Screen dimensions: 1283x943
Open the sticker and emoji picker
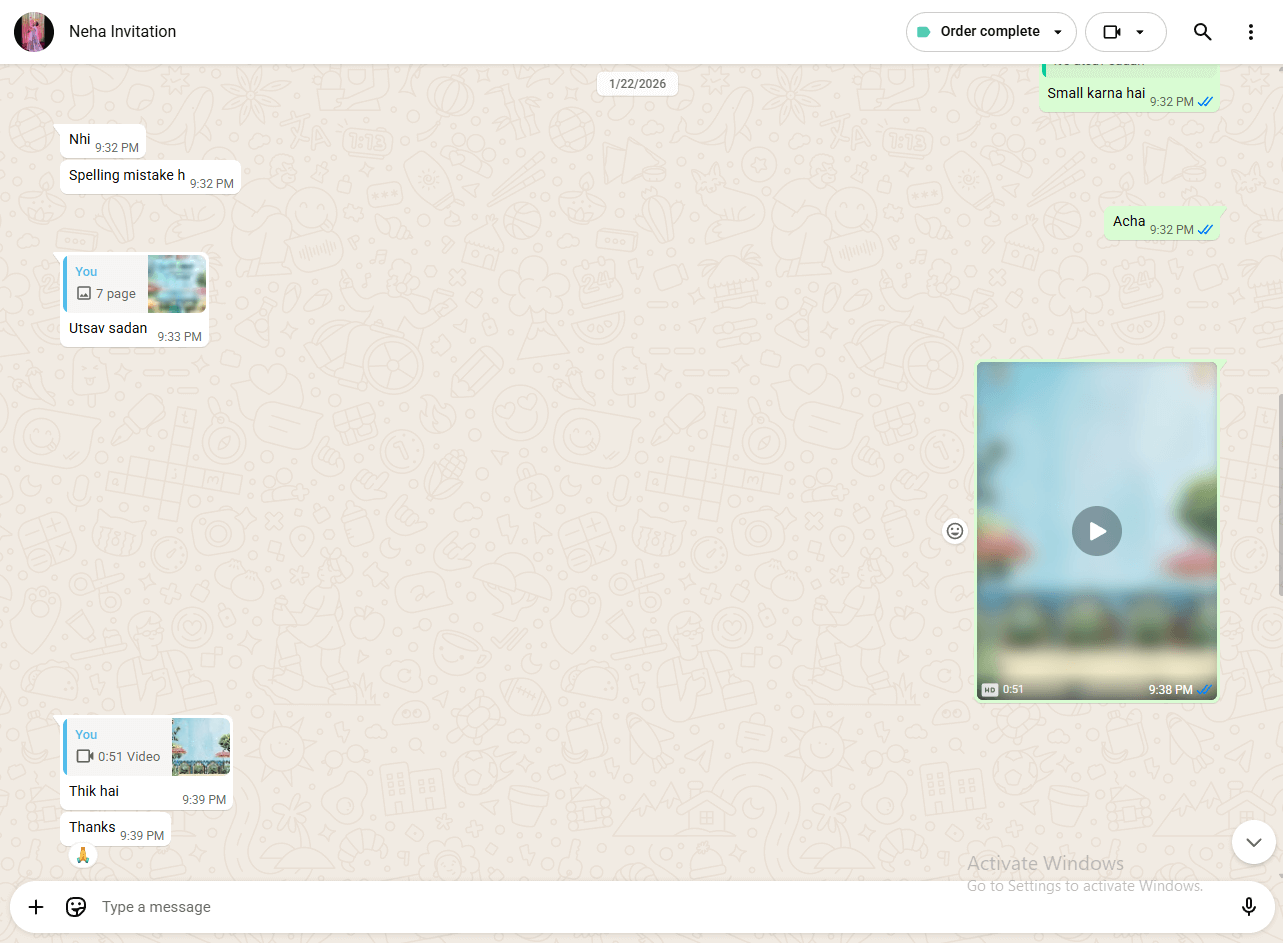pyautogui.click(x=76, y=907)
